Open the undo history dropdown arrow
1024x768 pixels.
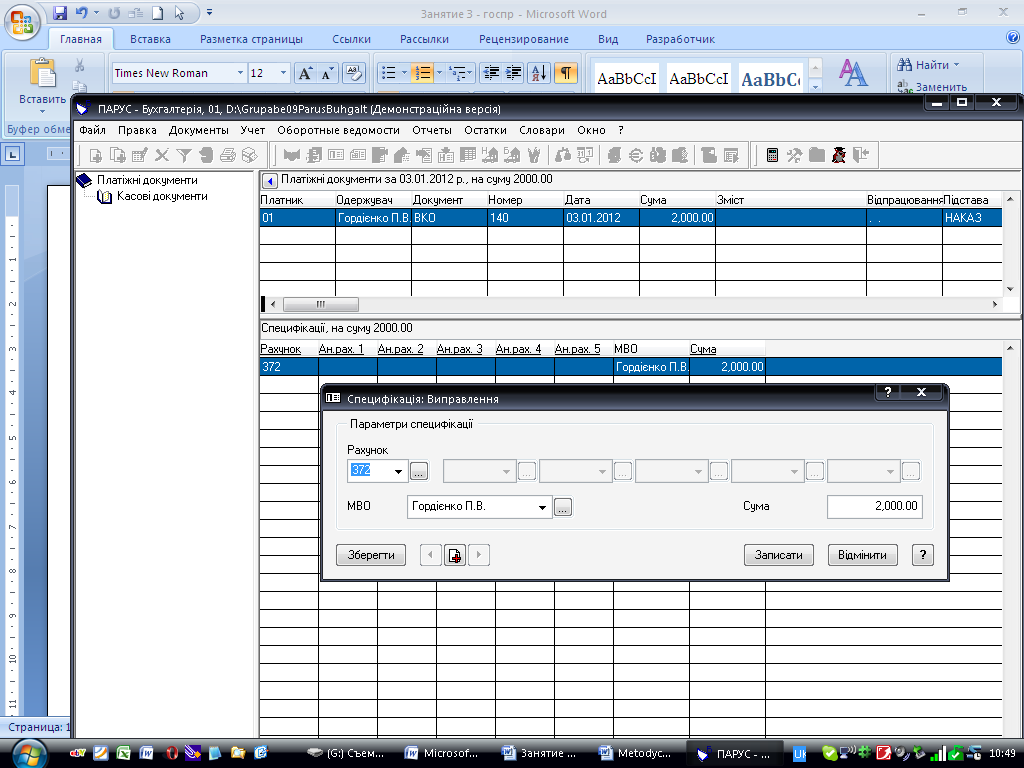97,13
